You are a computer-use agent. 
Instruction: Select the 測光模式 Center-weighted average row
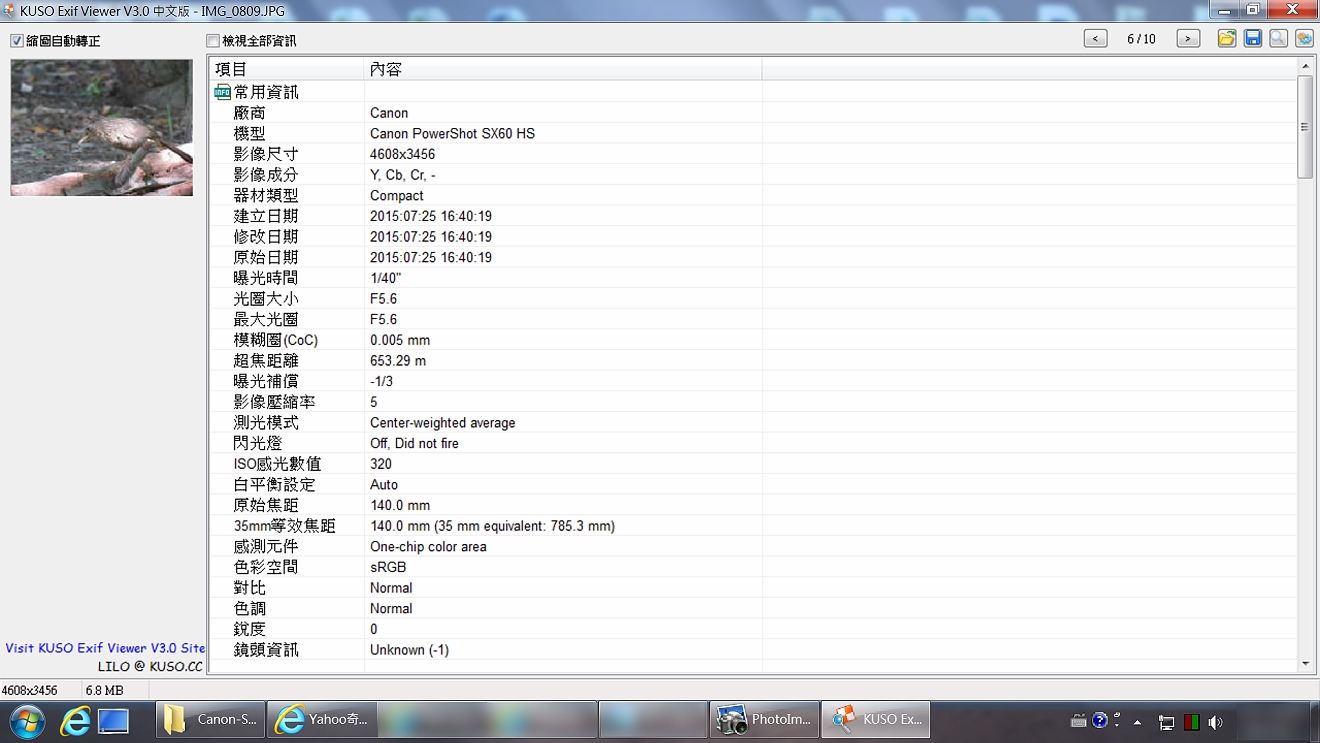click(752, 423)
